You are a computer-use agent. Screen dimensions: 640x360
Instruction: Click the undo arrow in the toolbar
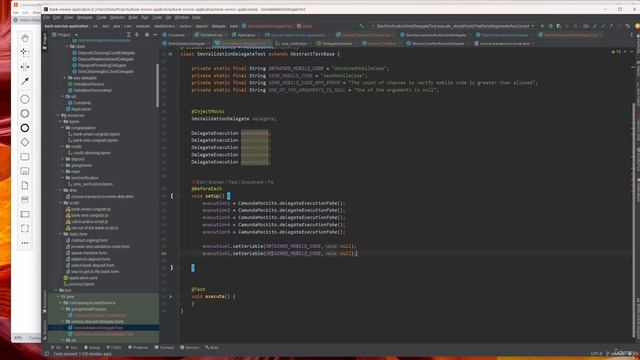tap(628, 26)
